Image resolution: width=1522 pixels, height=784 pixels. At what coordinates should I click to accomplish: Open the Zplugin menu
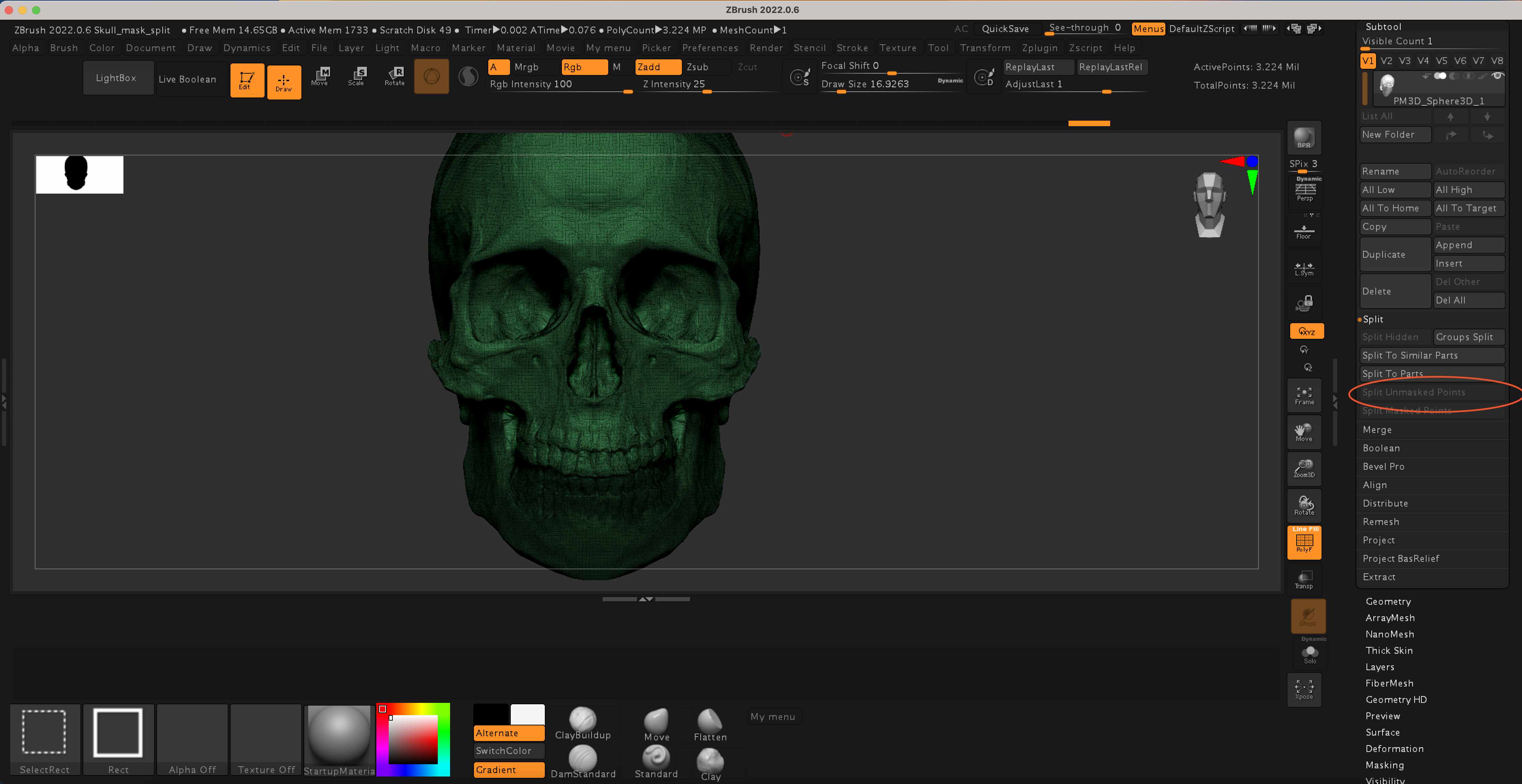1039,48
